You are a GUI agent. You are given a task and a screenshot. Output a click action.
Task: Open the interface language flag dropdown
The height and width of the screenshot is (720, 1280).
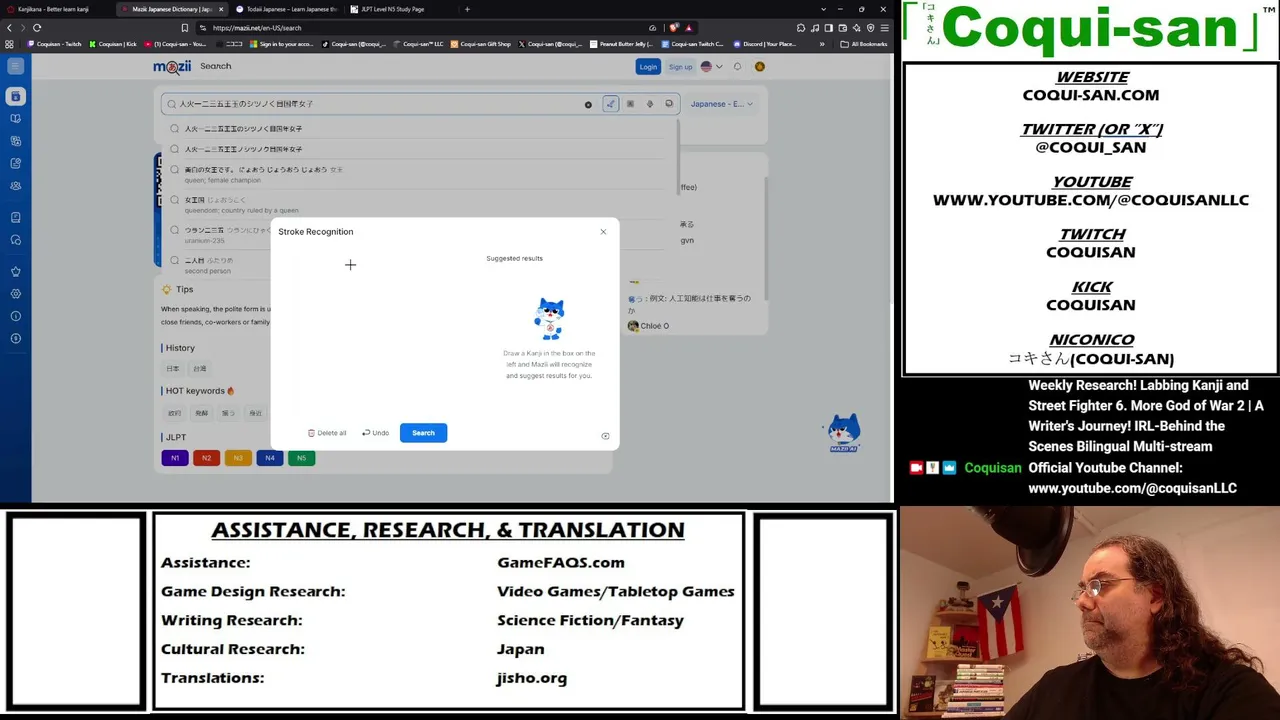point(711,67)
